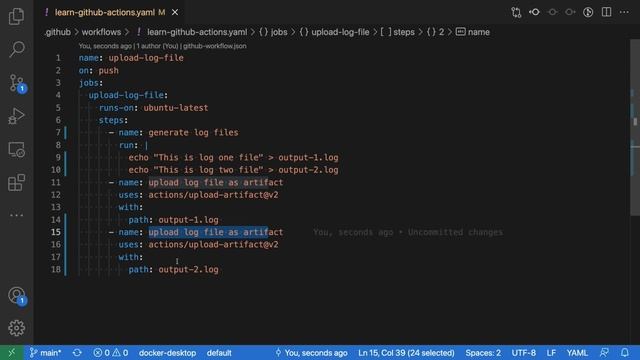Viewport: 640px width, 360px height.
Task: Change file encoding UTF-8
Action: point(524,353)
